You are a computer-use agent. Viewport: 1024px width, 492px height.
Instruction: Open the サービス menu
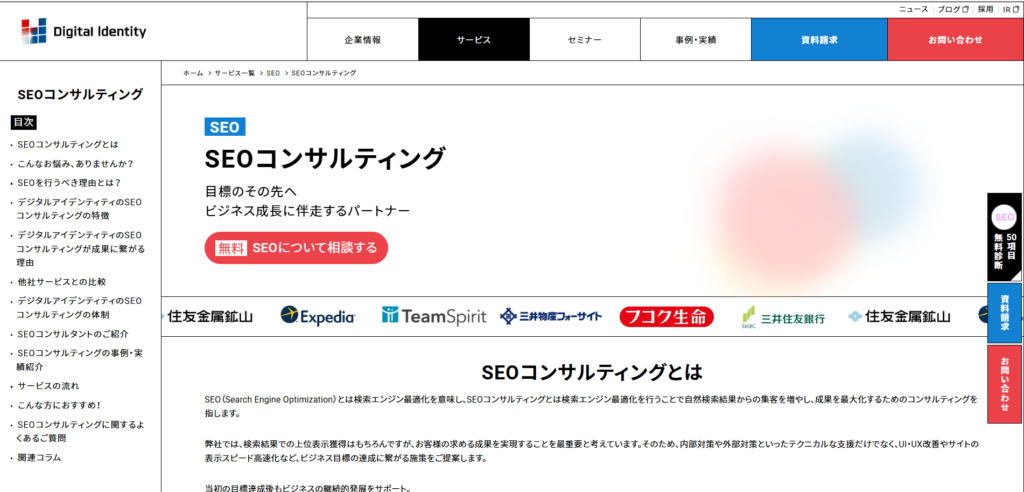[x=473, y=40]
